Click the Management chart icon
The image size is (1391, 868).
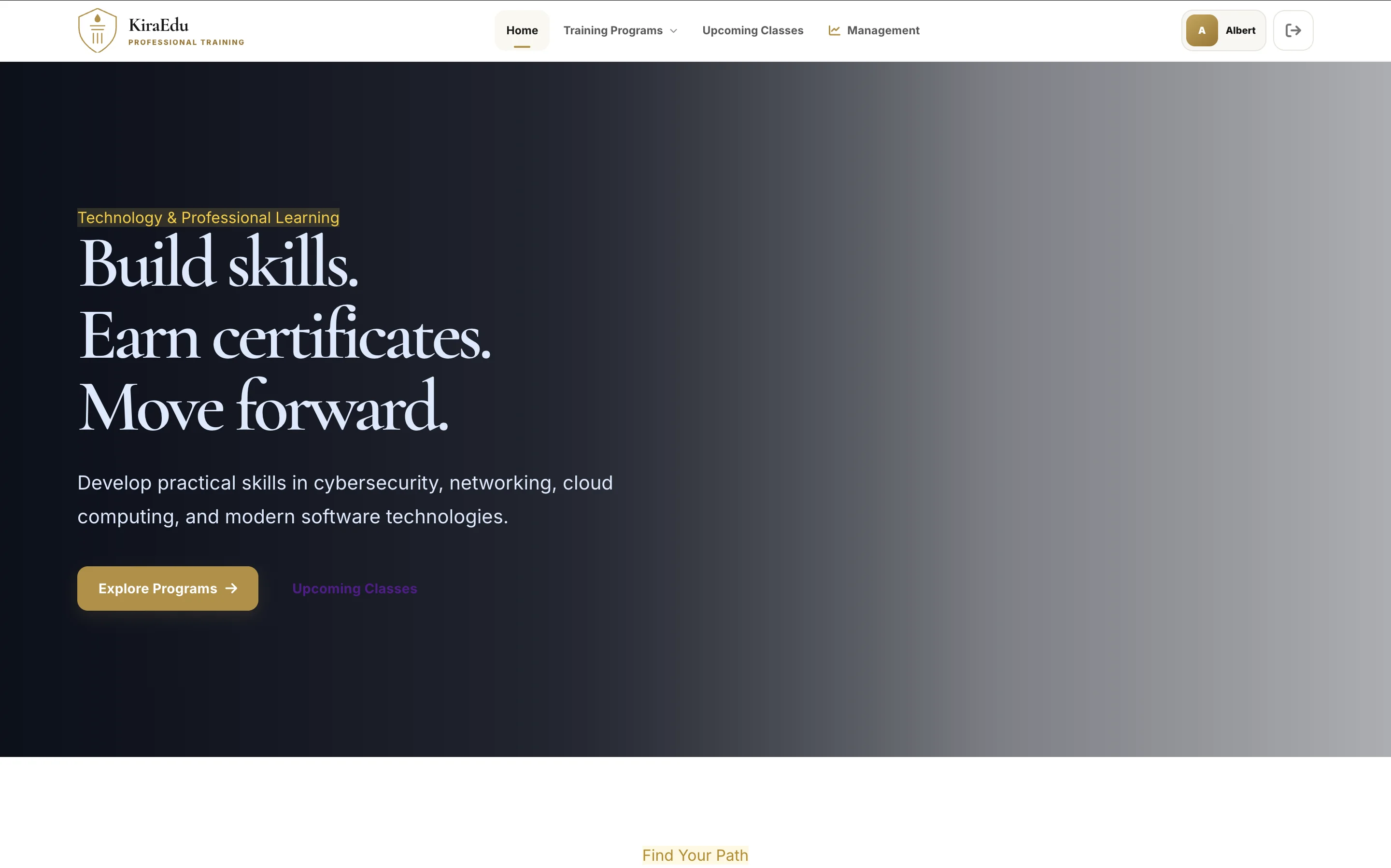pos(834,30)
